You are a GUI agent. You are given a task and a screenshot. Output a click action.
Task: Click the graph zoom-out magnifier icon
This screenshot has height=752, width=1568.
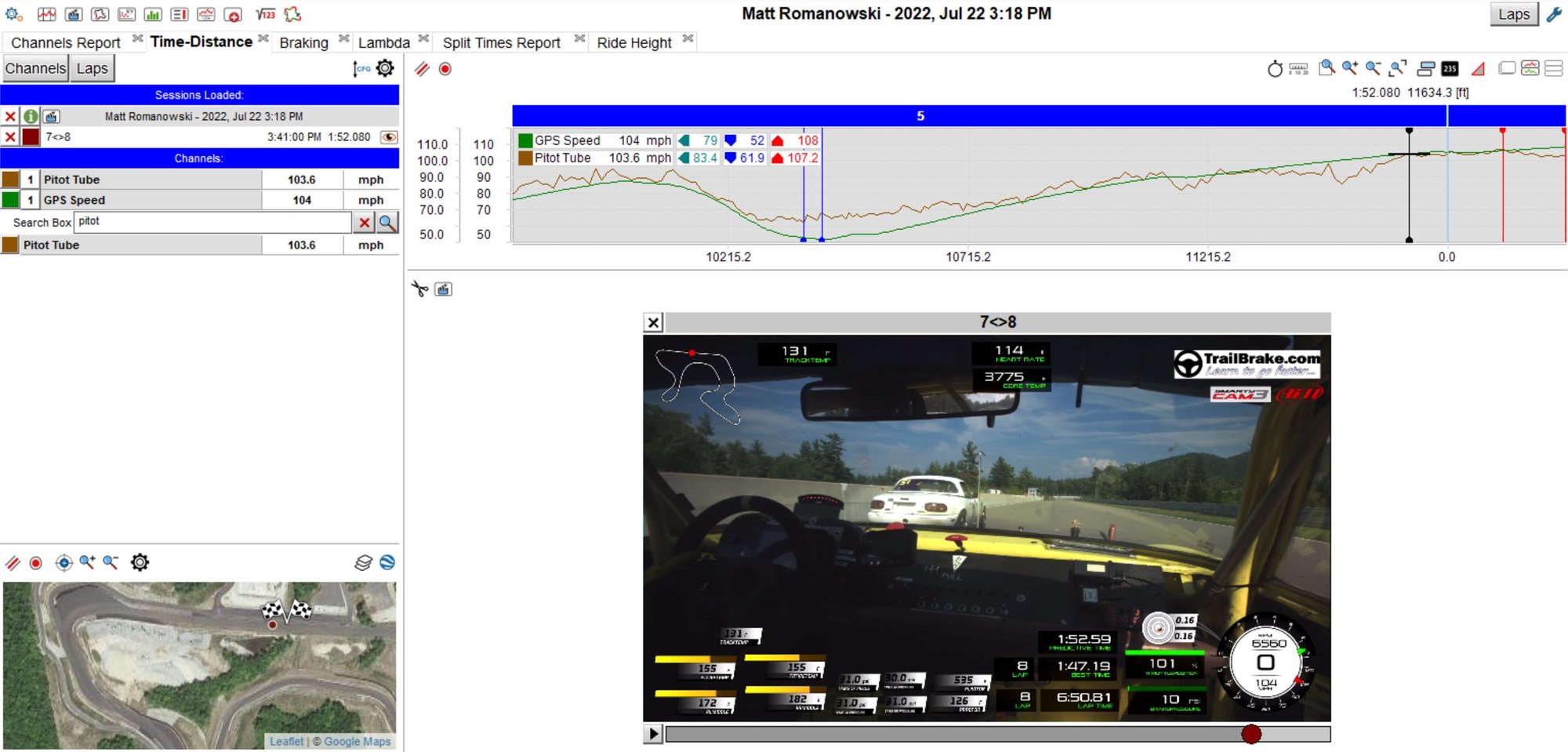tap(1373, 68)
